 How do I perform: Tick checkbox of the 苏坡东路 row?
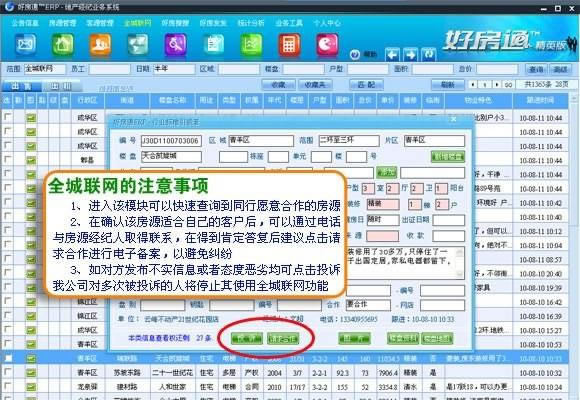(x=7, y=372)
